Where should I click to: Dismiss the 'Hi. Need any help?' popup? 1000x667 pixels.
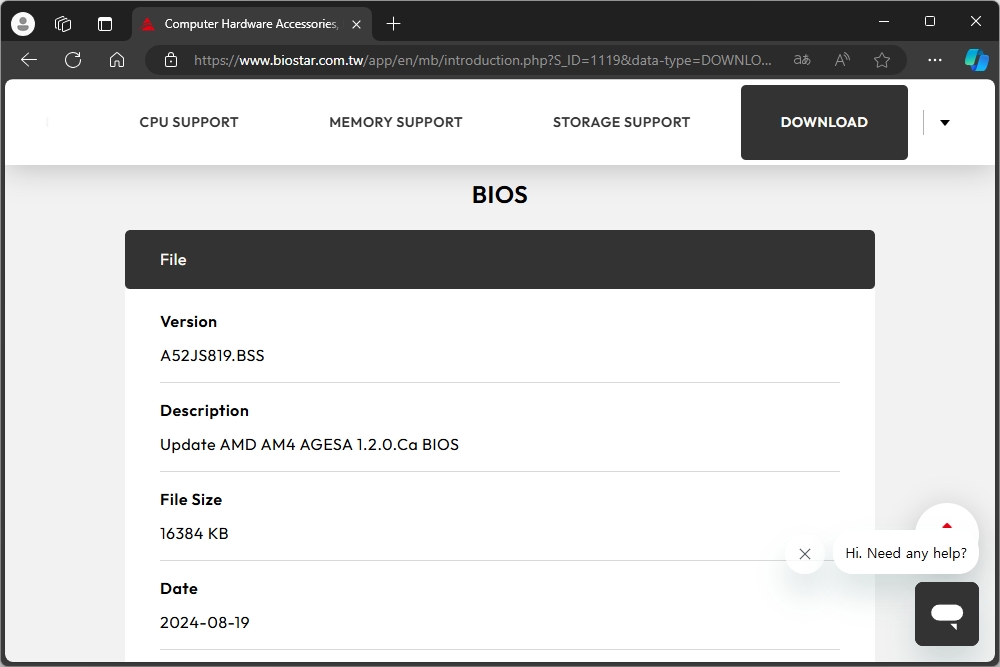click(805, 554)
